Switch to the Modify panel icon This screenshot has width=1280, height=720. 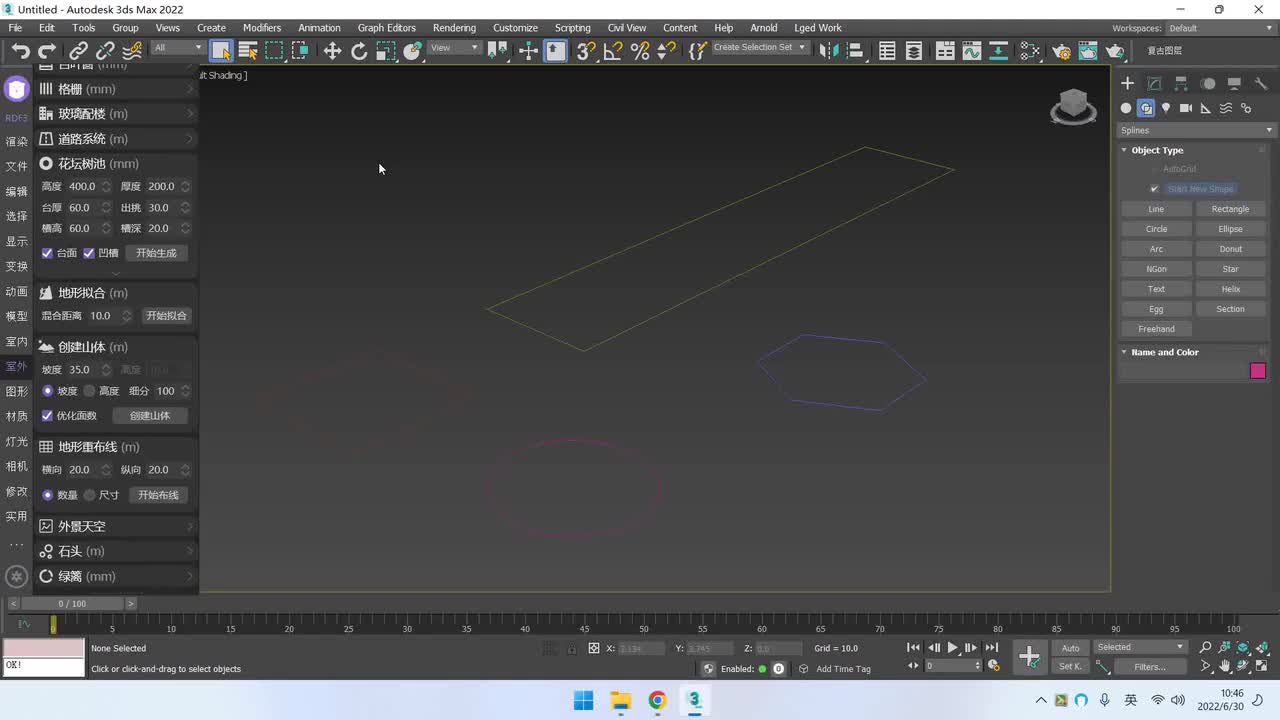(x=1154, y=84)
